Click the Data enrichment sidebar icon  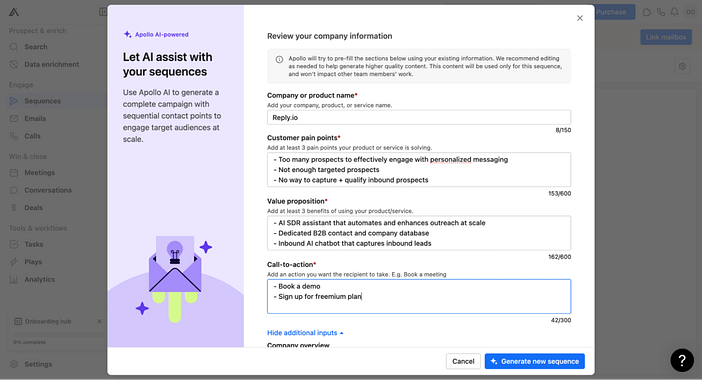[x=14, y=64]
